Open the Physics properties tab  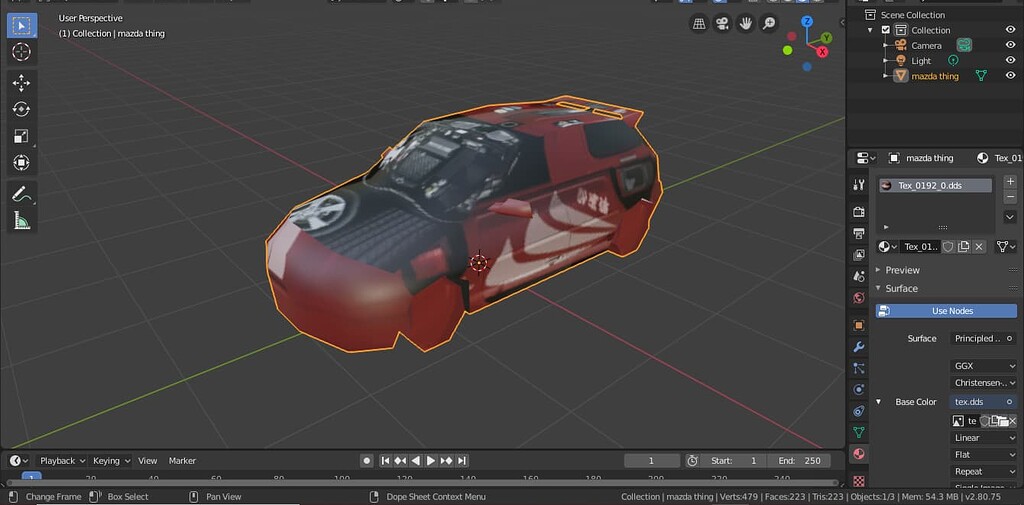(x=859, y=389)
